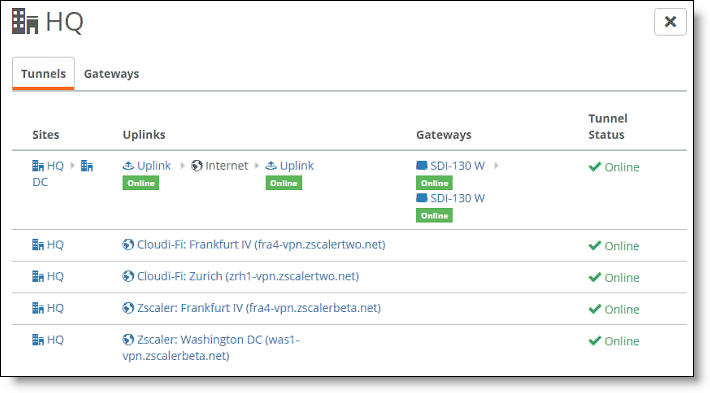Click the first SDI-130 W gateway device icon

click(422, 166)
